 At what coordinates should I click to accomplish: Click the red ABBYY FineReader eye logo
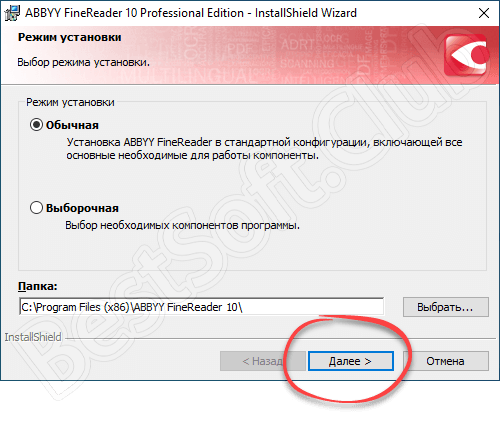(466, 55)
